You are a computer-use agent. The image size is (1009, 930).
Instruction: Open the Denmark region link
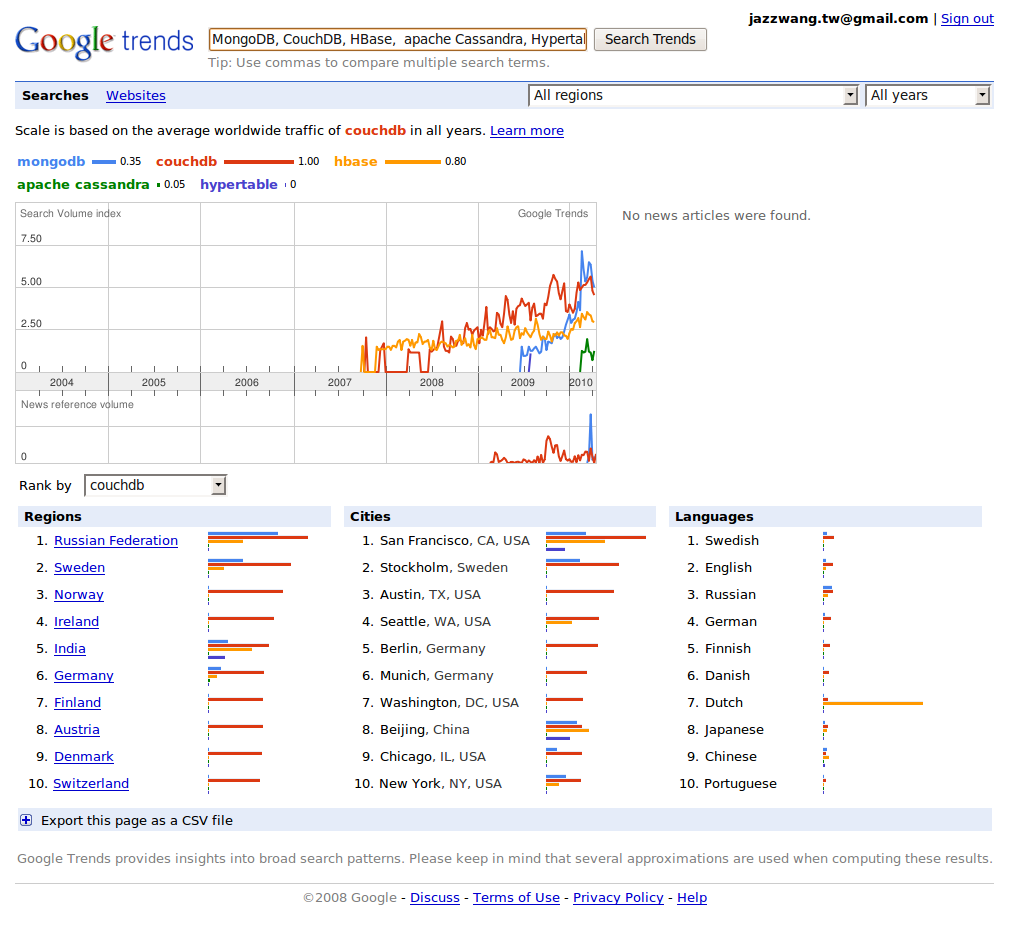click(x=84, y=757)
